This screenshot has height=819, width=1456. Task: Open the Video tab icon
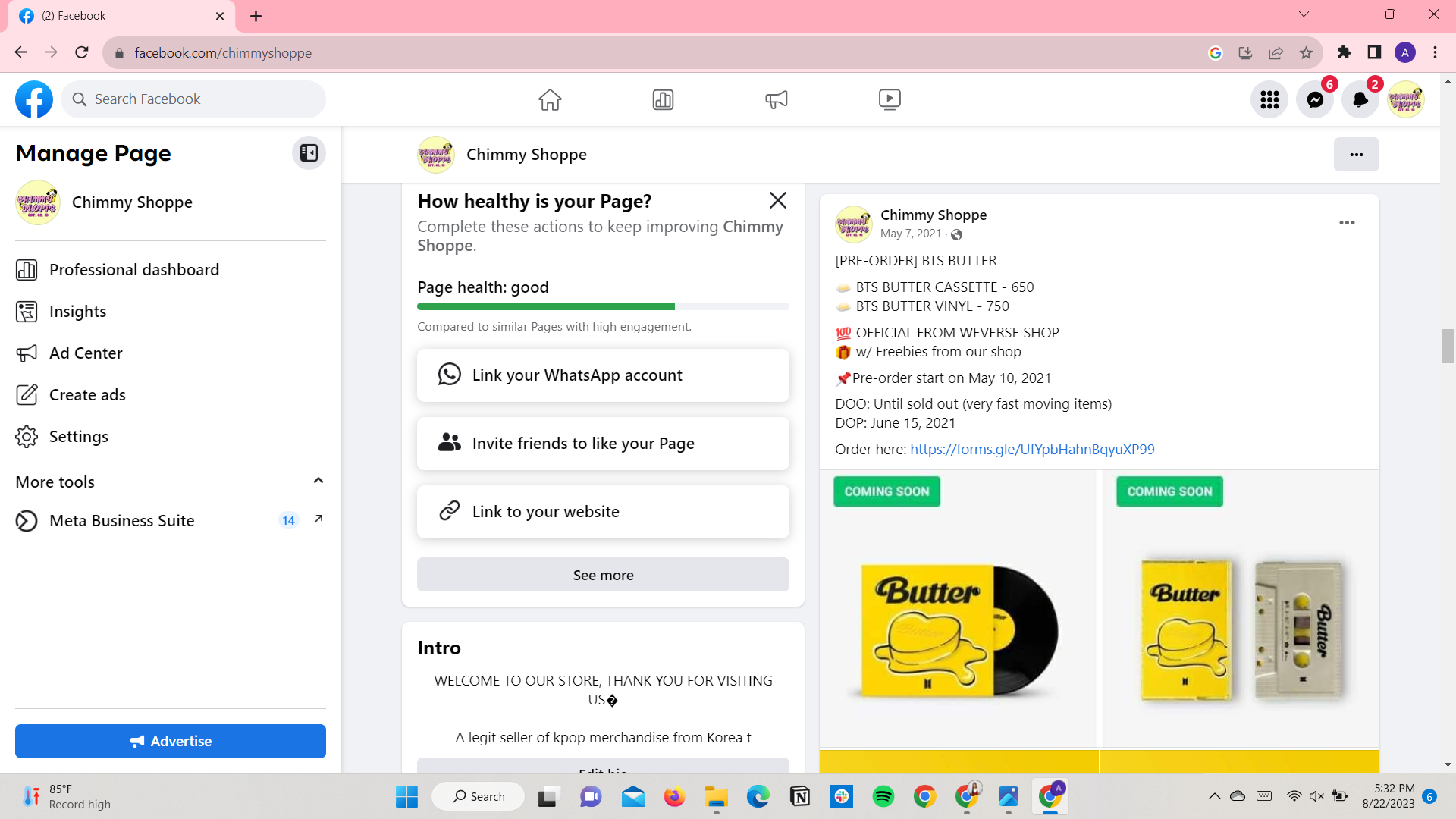pyautogui.click(x=890, y=99)
